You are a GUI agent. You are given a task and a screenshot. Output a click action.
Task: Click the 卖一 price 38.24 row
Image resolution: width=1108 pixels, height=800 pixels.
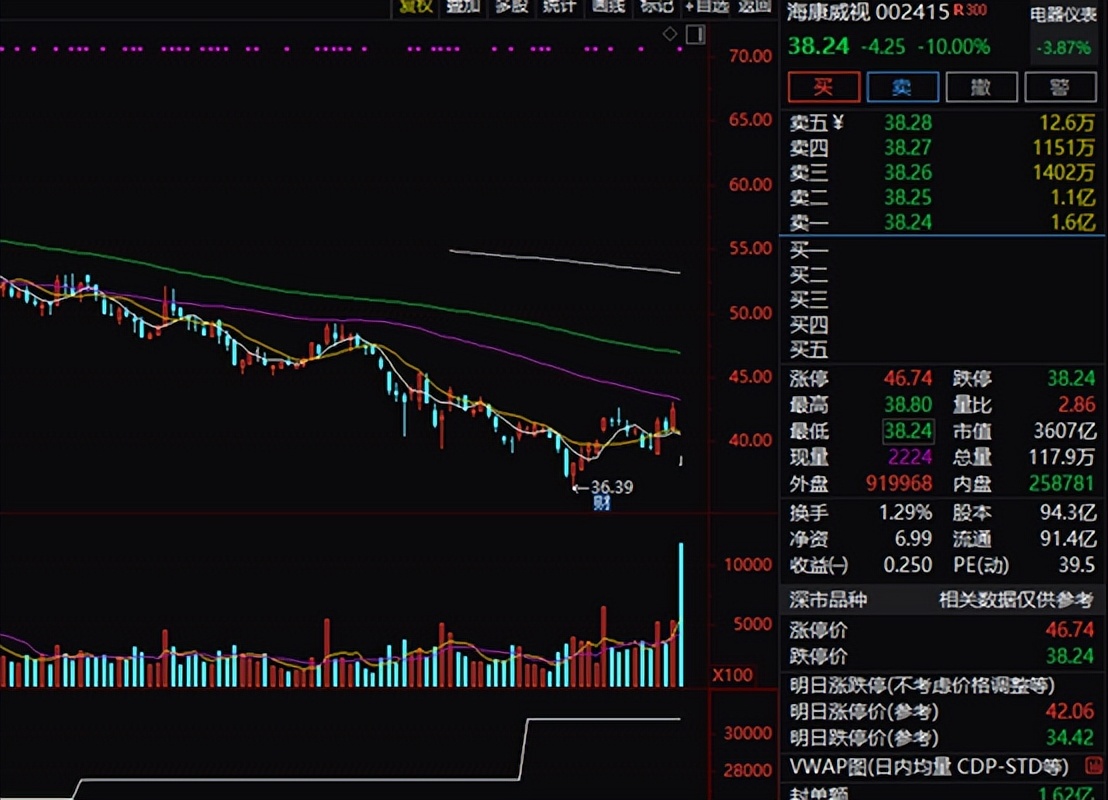click(x=908, y=223)
